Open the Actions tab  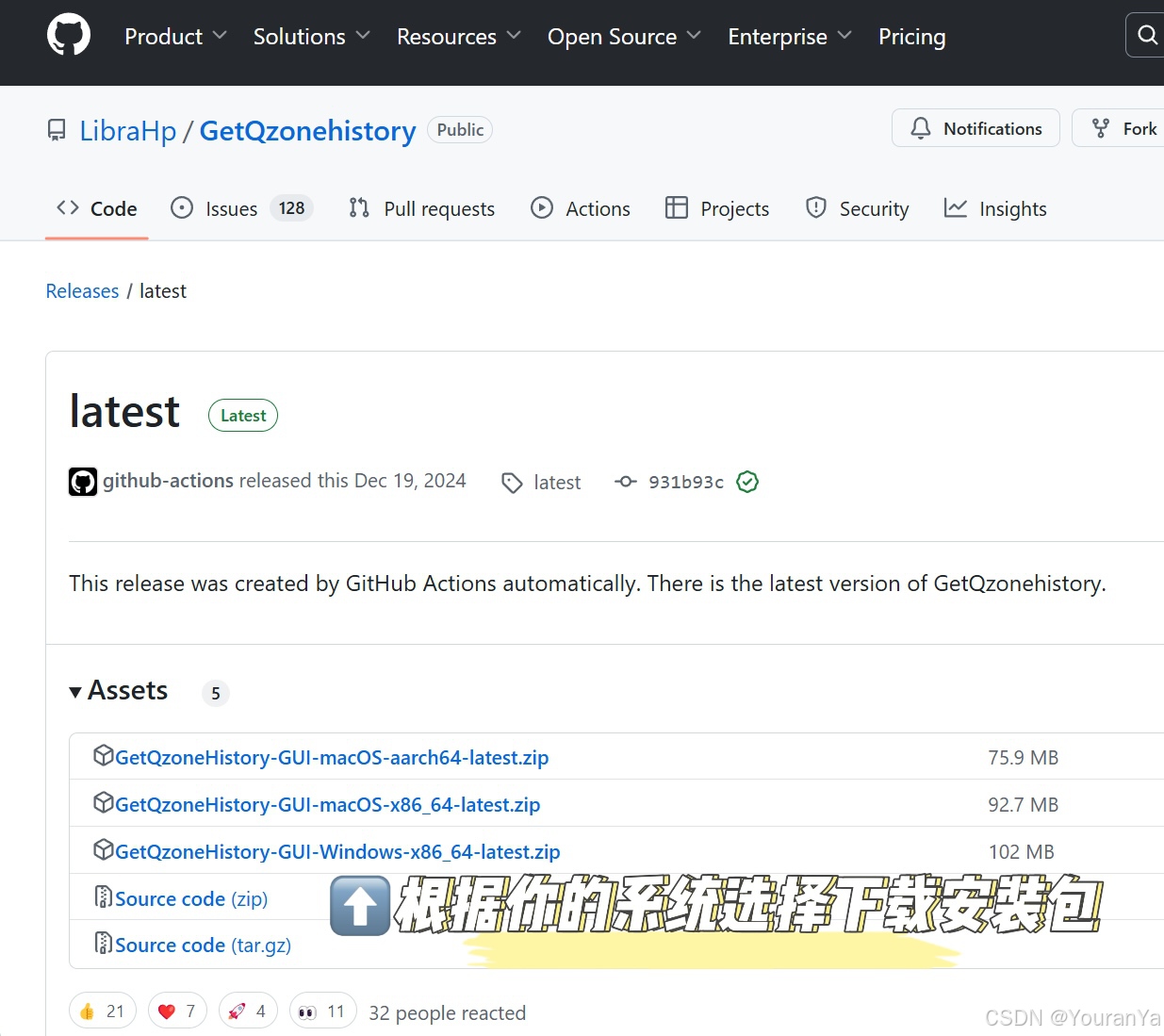tap(581, 208)
